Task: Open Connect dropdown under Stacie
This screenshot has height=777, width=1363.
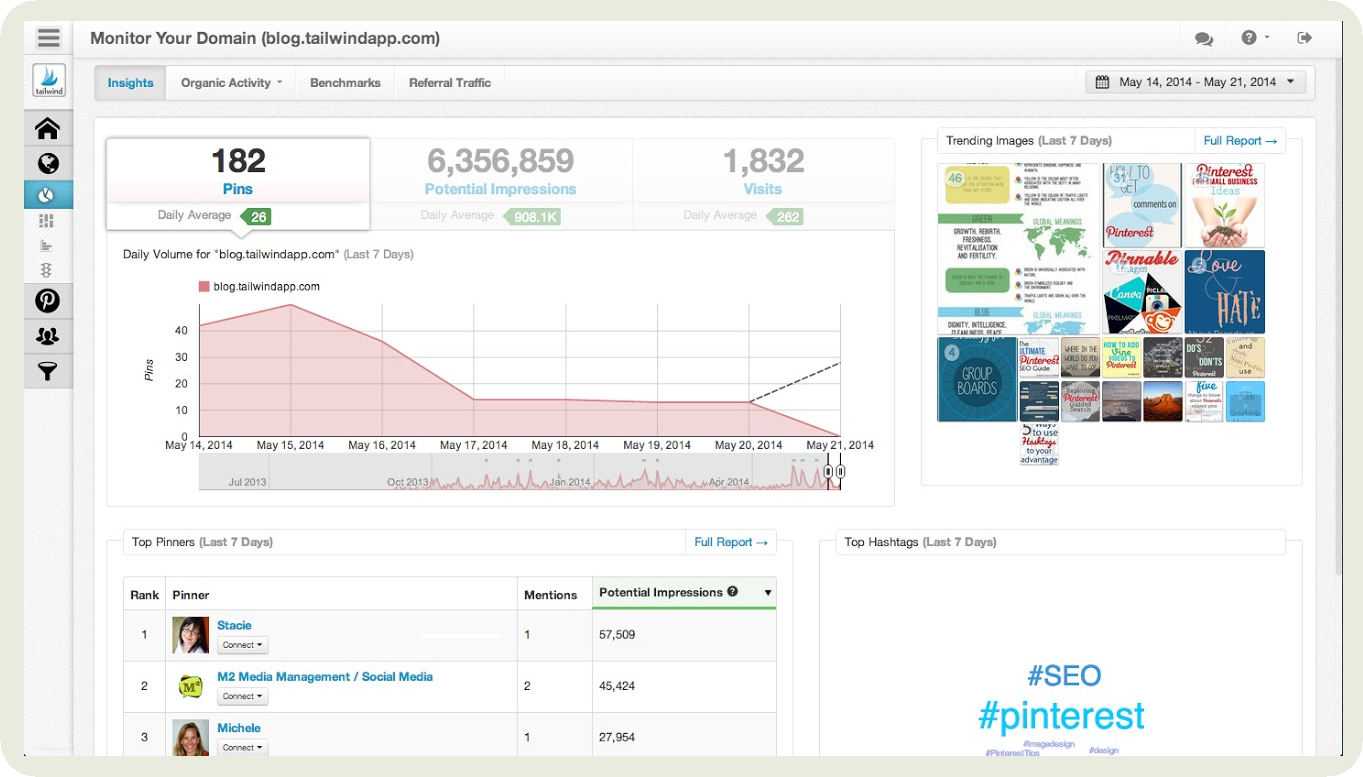Action: point(243,645)
